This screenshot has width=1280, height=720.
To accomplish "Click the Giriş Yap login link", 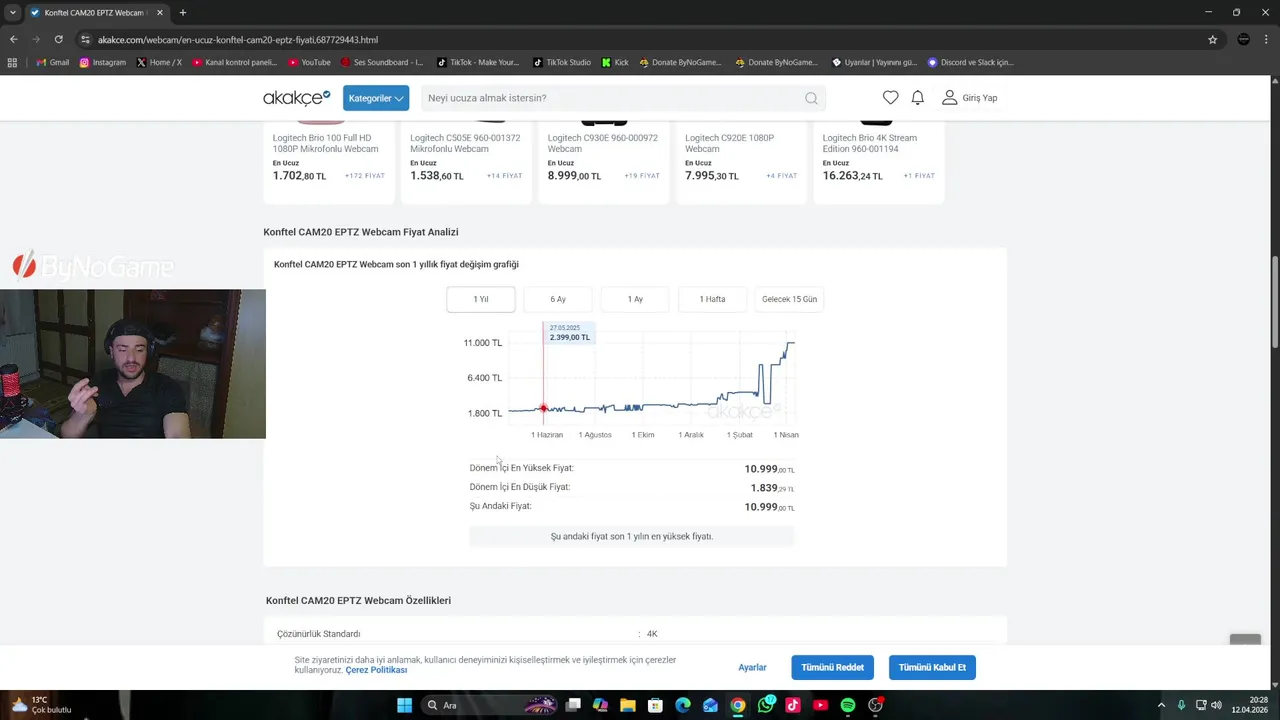I will [x=970, y=98].
